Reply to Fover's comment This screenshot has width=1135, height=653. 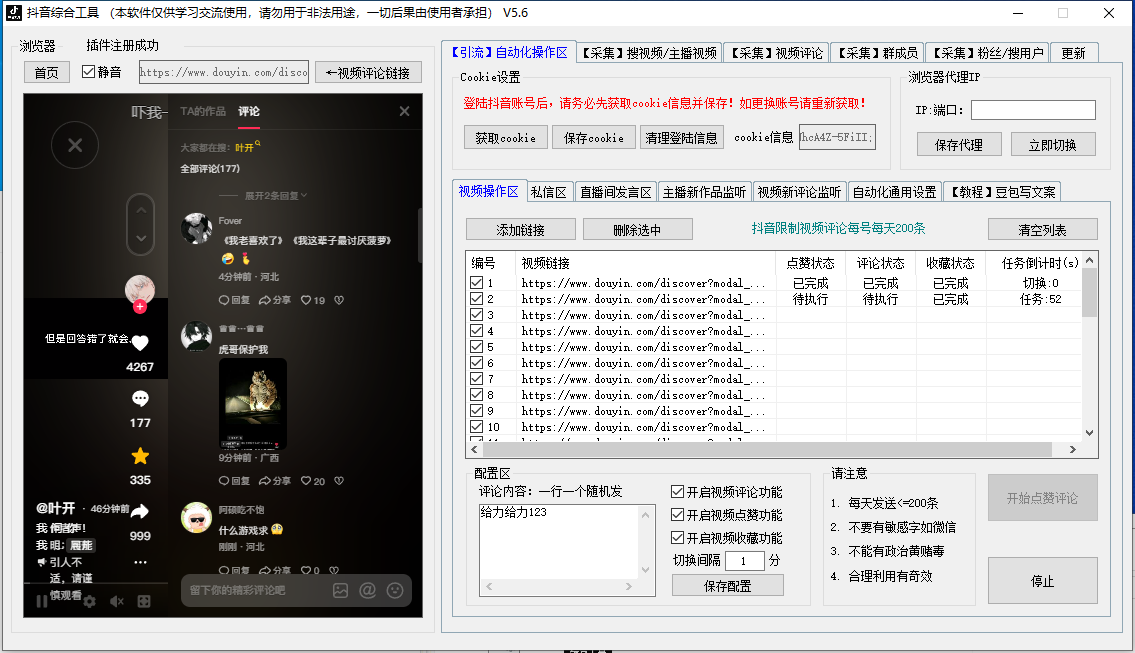pyautogui.click(x=234, y=300)
